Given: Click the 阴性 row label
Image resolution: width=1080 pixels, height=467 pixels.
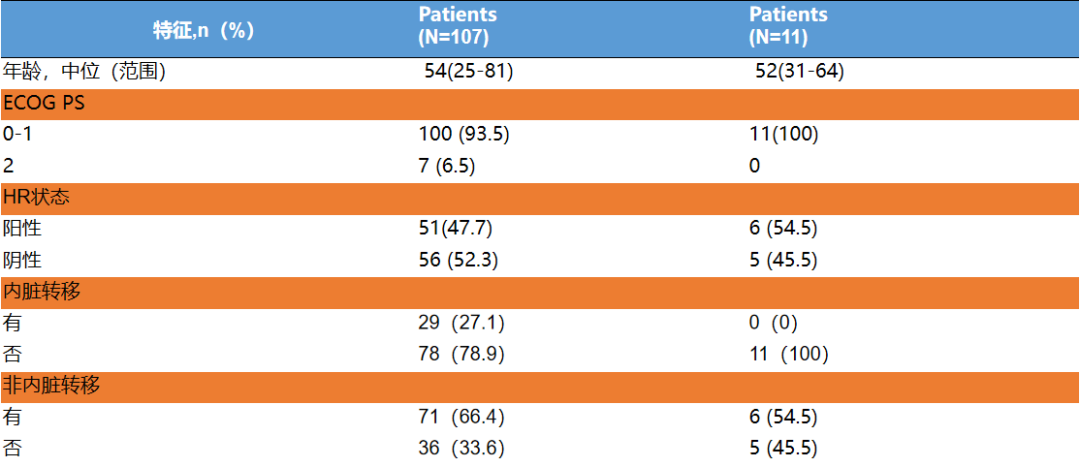Looking at the screenshot, I should pos(22,260).
